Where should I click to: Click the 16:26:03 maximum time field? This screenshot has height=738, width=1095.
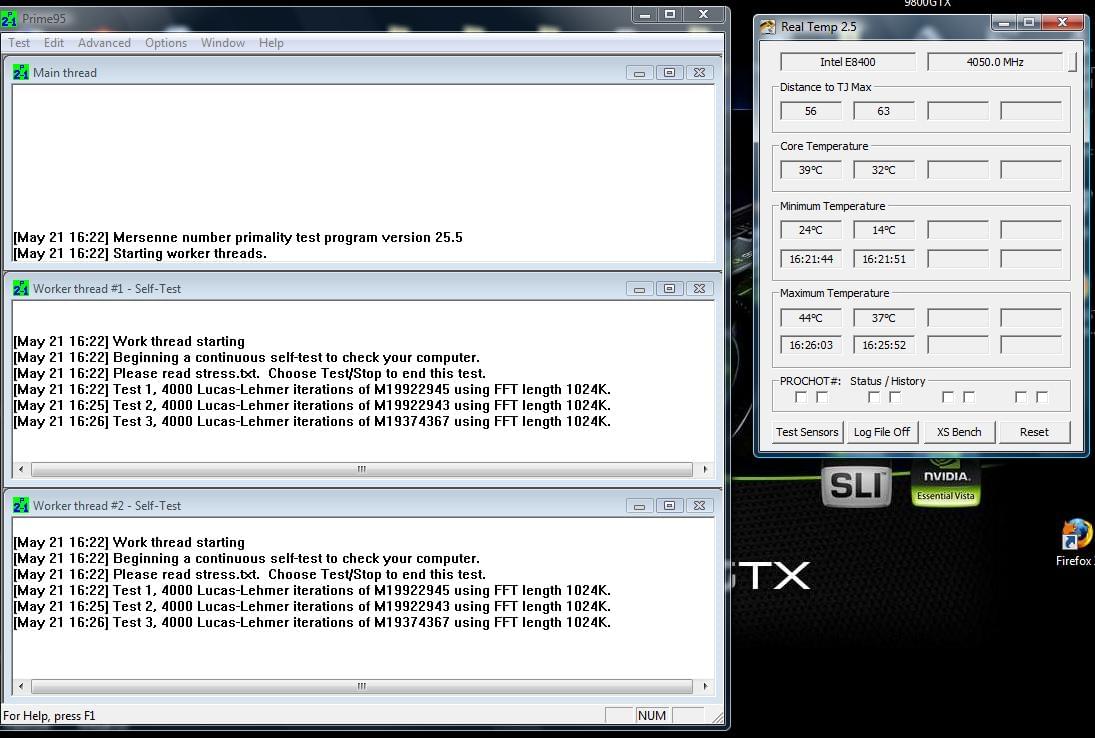(x=811, y=345)
